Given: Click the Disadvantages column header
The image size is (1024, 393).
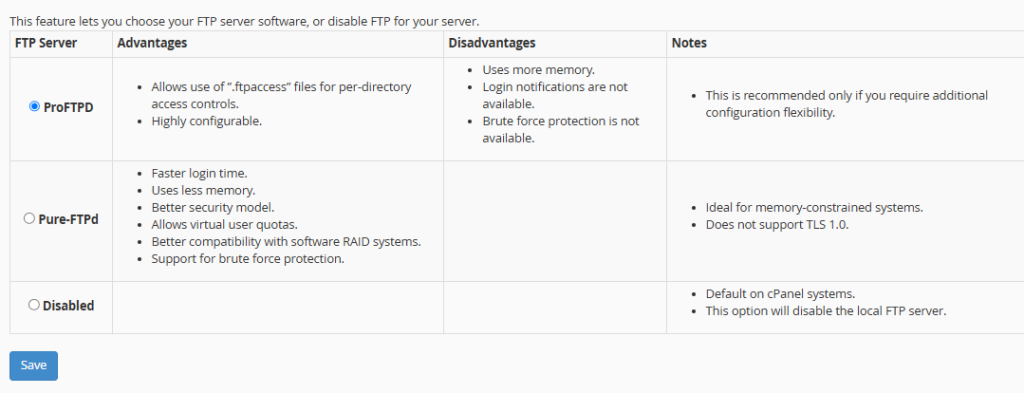Looking at the screenshot, I should click(492, 43).
